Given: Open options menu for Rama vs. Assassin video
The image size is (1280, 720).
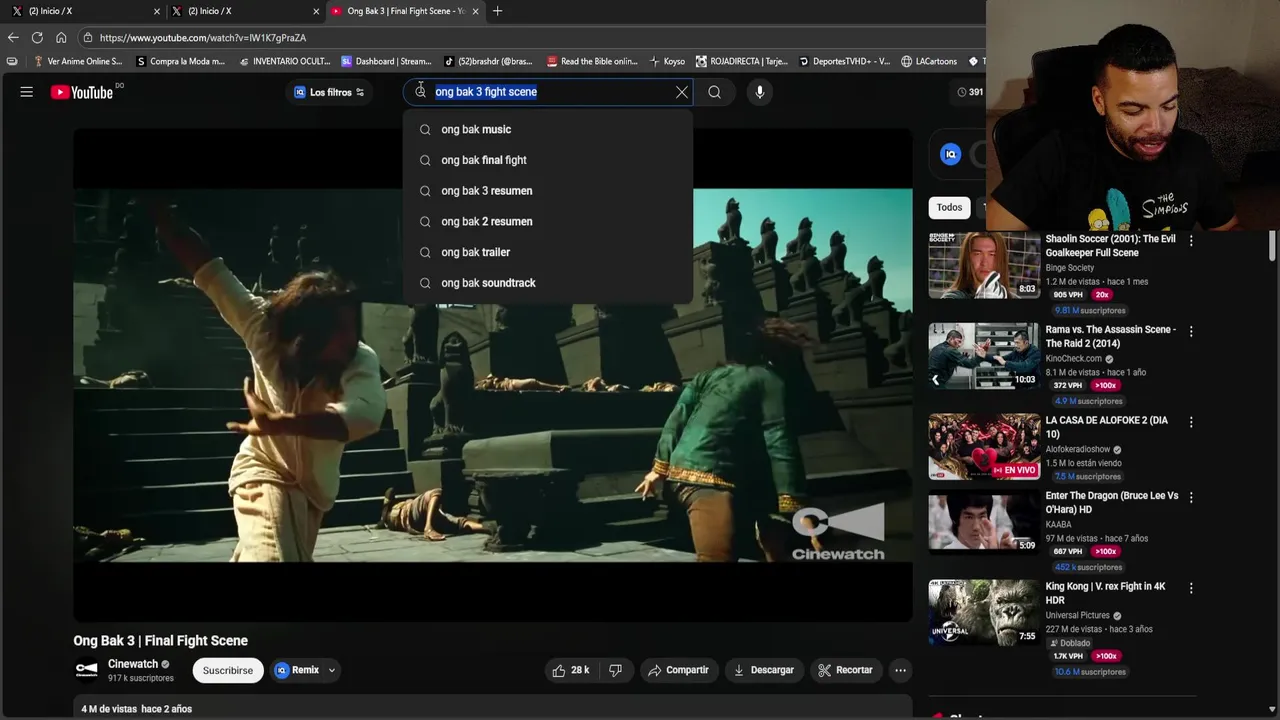Looking at the screenshot, I should click(x=1191, y=331).
